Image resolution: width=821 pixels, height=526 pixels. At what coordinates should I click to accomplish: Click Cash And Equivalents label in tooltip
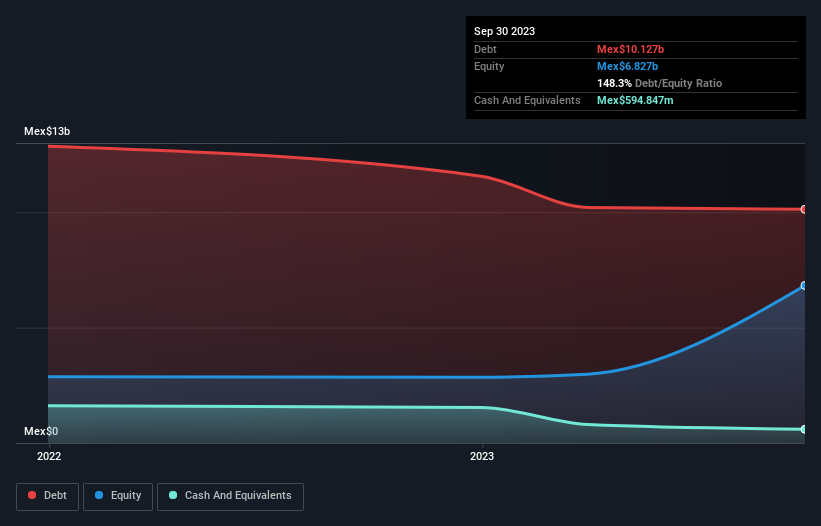(527, 100)
